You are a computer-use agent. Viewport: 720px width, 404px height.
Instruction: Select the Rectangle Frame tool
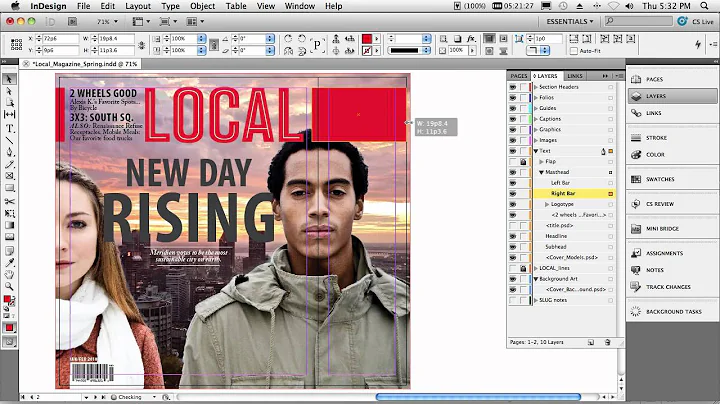[x=9, y=176]
